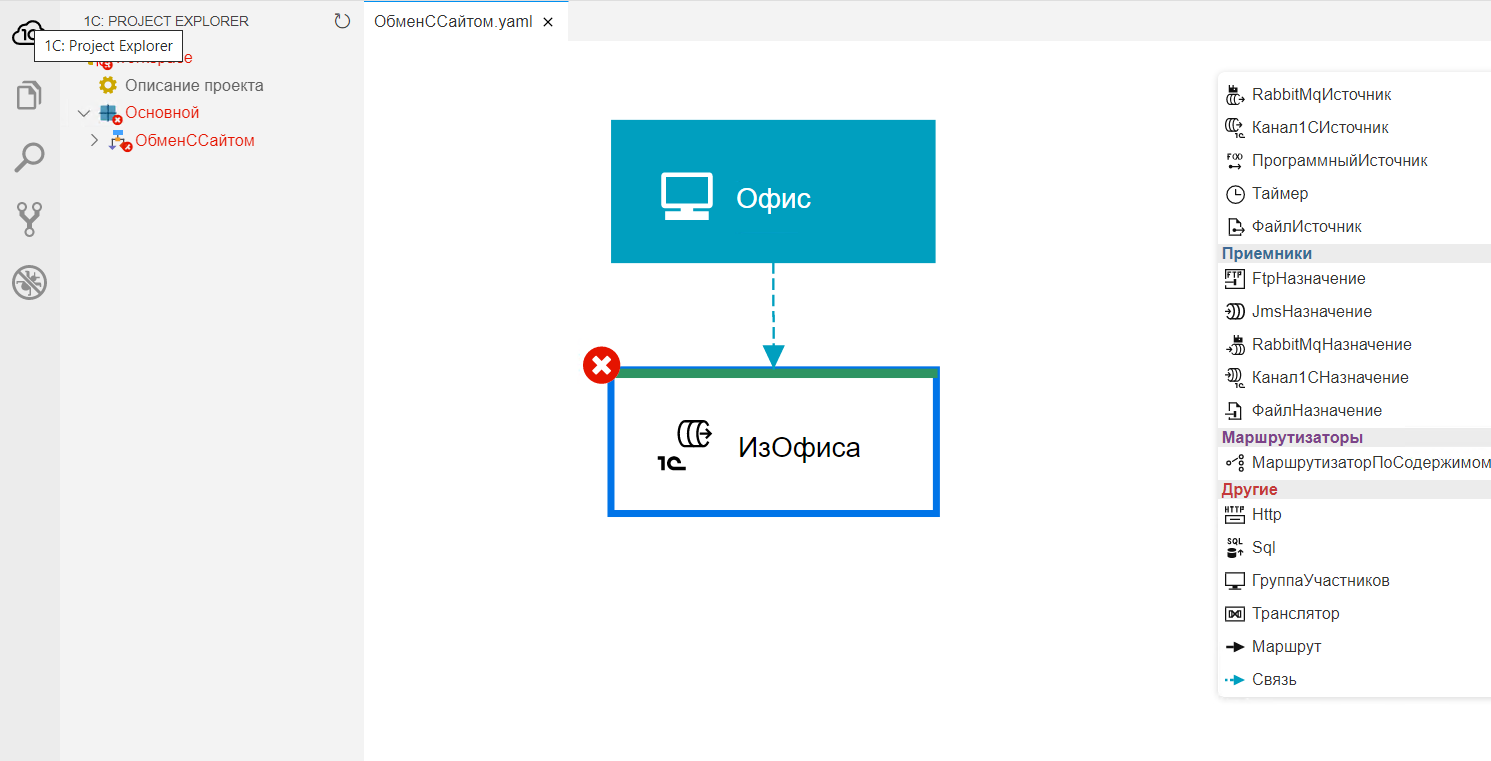This screenshot has width=1491, height=761.
Task: Select the dashed link between Офис and ИзОфиса
Action: [x=773, y=313]
